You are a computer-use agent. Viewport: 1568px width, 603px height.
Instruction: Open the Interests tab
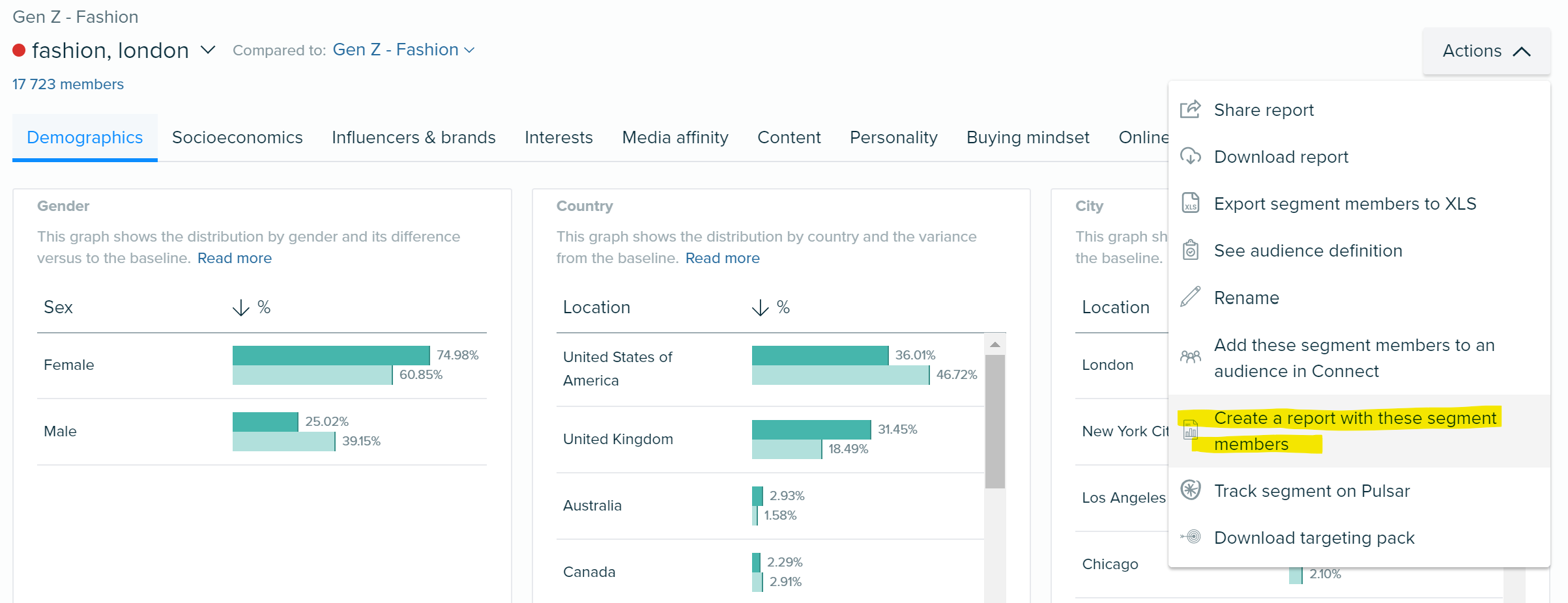click(559, 137)
